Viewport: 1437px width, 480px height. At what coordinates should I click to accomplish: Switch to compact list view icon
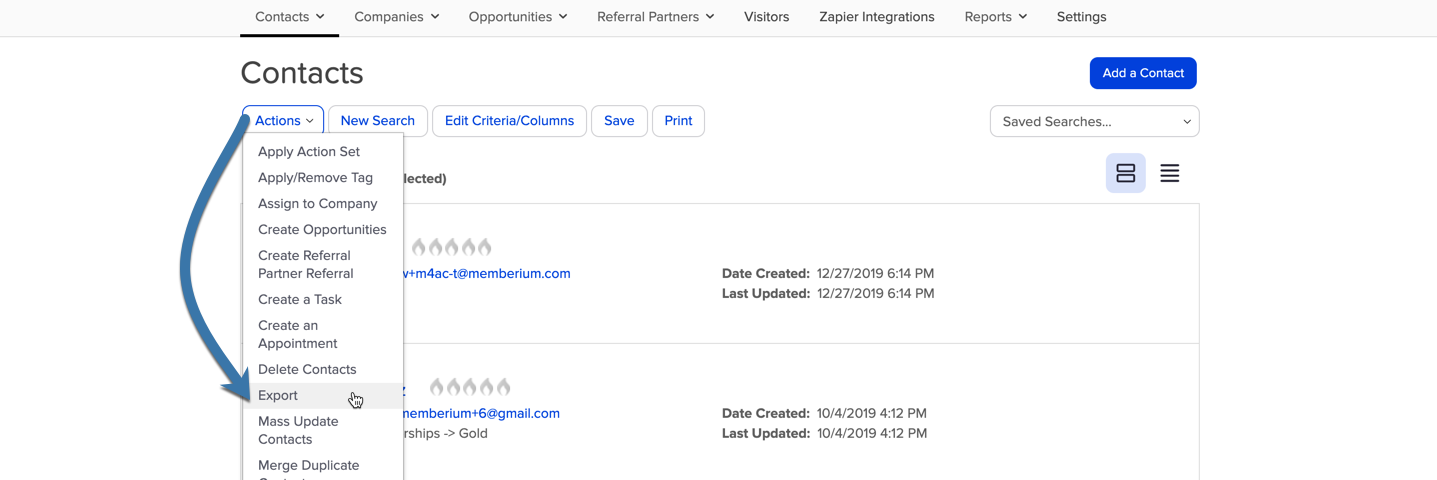tap(1169, 173)
